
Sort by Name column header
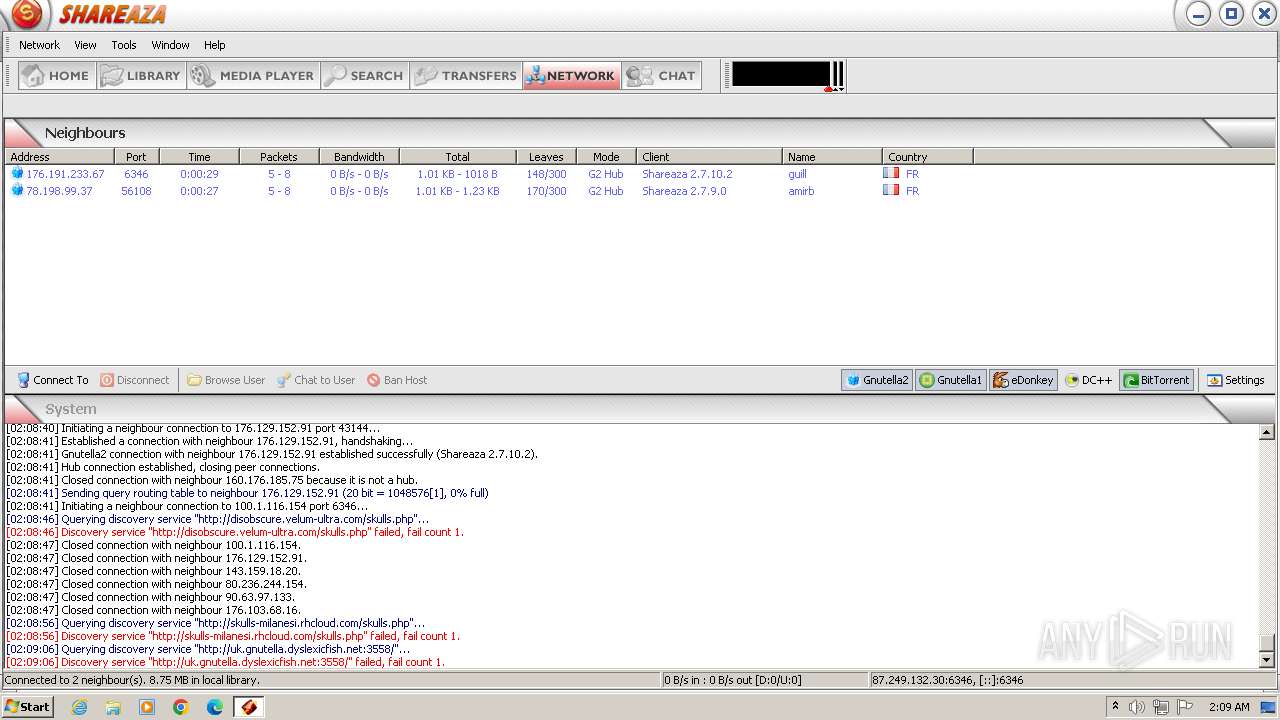tap(832, 157)
